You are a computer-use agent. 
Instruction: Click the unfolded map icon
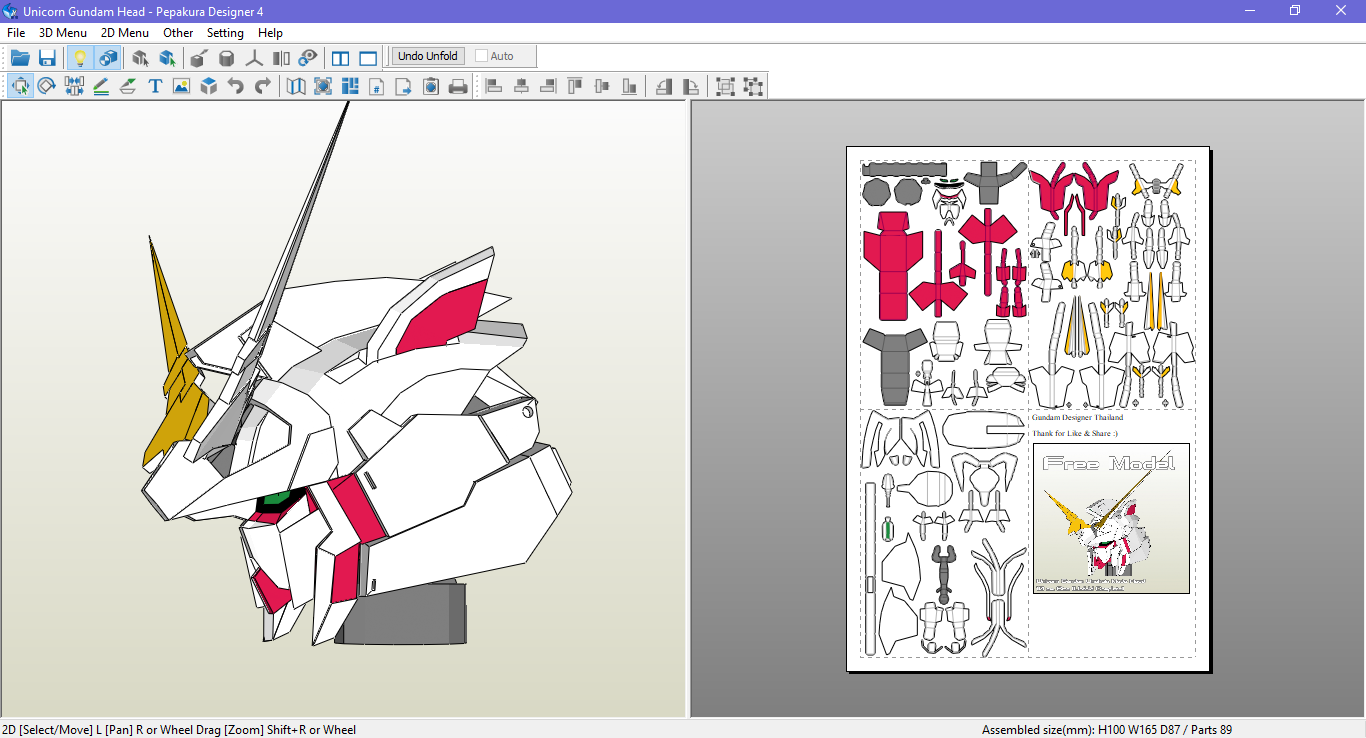point(296,86)
